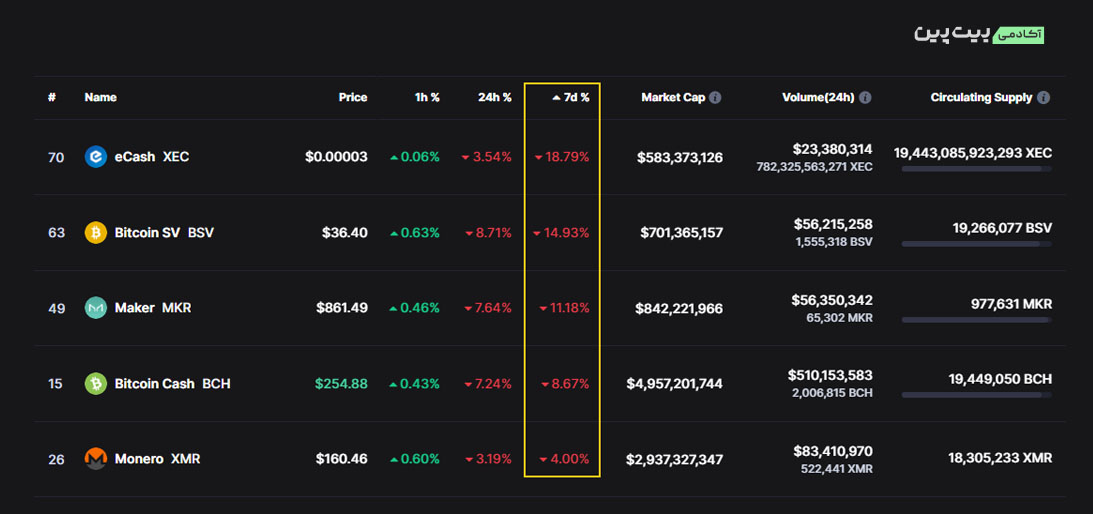Click the Monero 7d change -4.00%
Image resolution: width=1093 pixels, height=514 pixels.
(565, 460)
